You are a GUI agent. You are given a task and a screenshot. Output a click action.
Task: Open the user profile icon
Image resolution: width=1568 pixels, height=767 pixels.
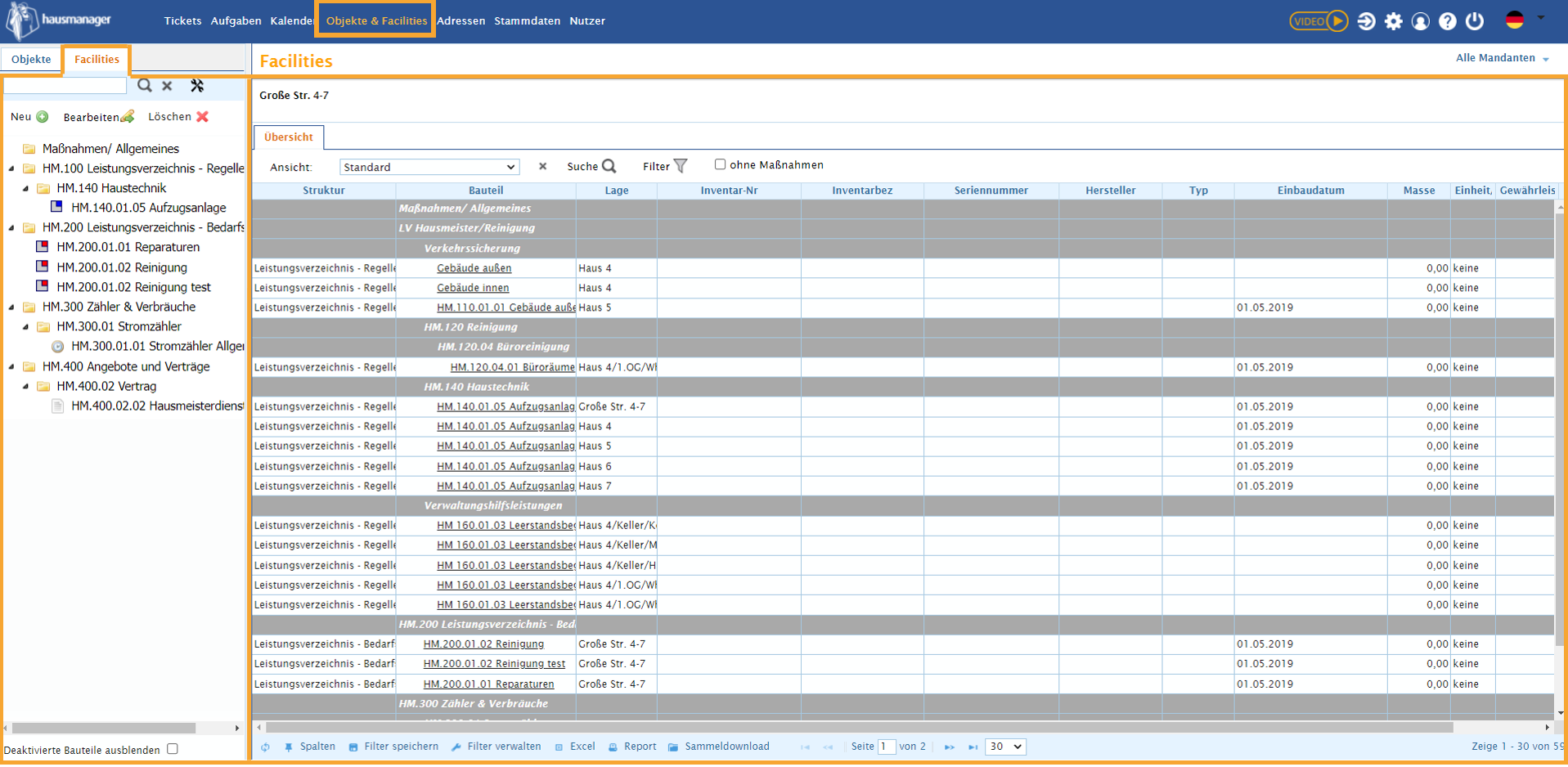point(1421,21)
